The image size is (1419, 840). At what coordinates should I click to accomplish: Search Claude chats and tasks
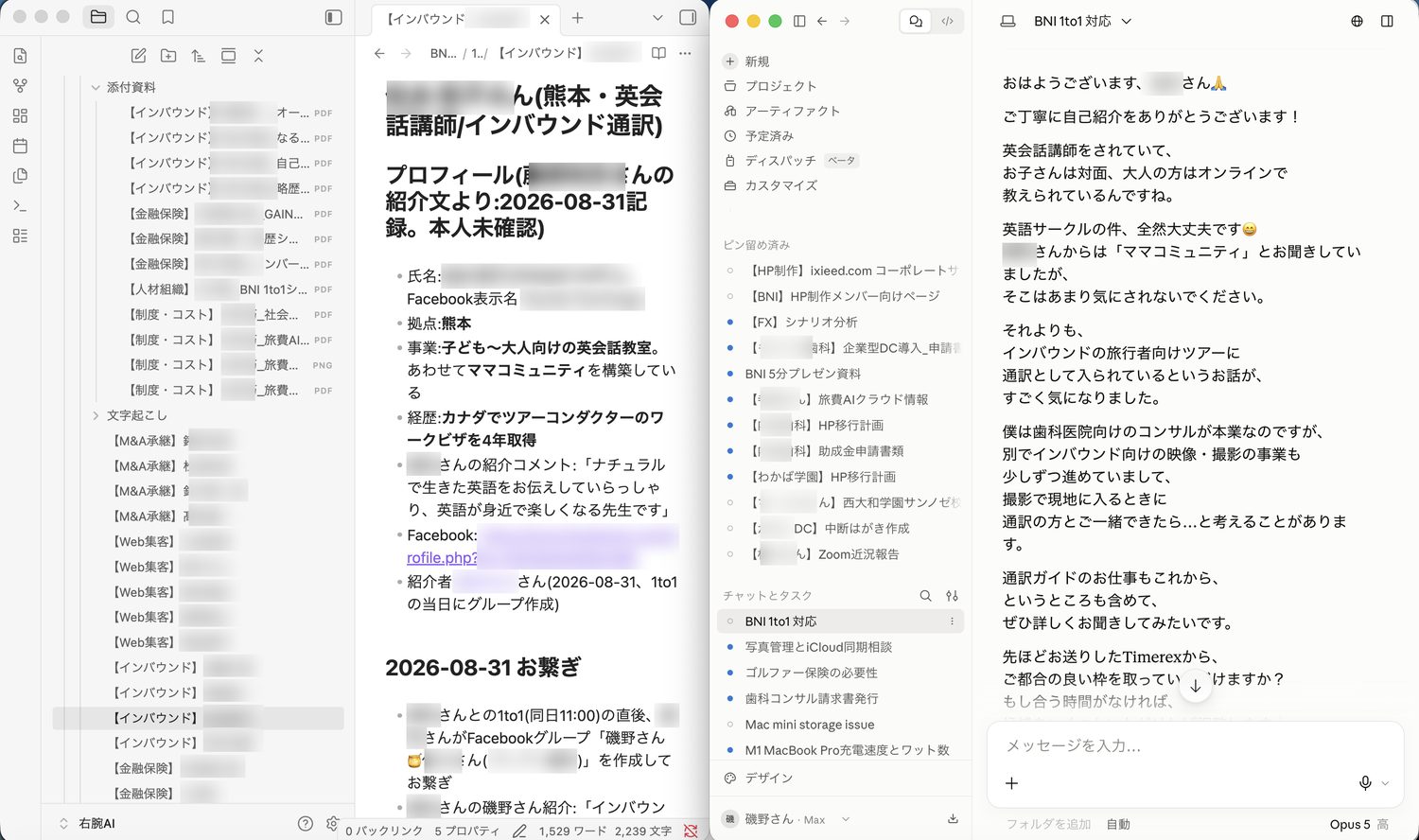[x=925, y=596]
